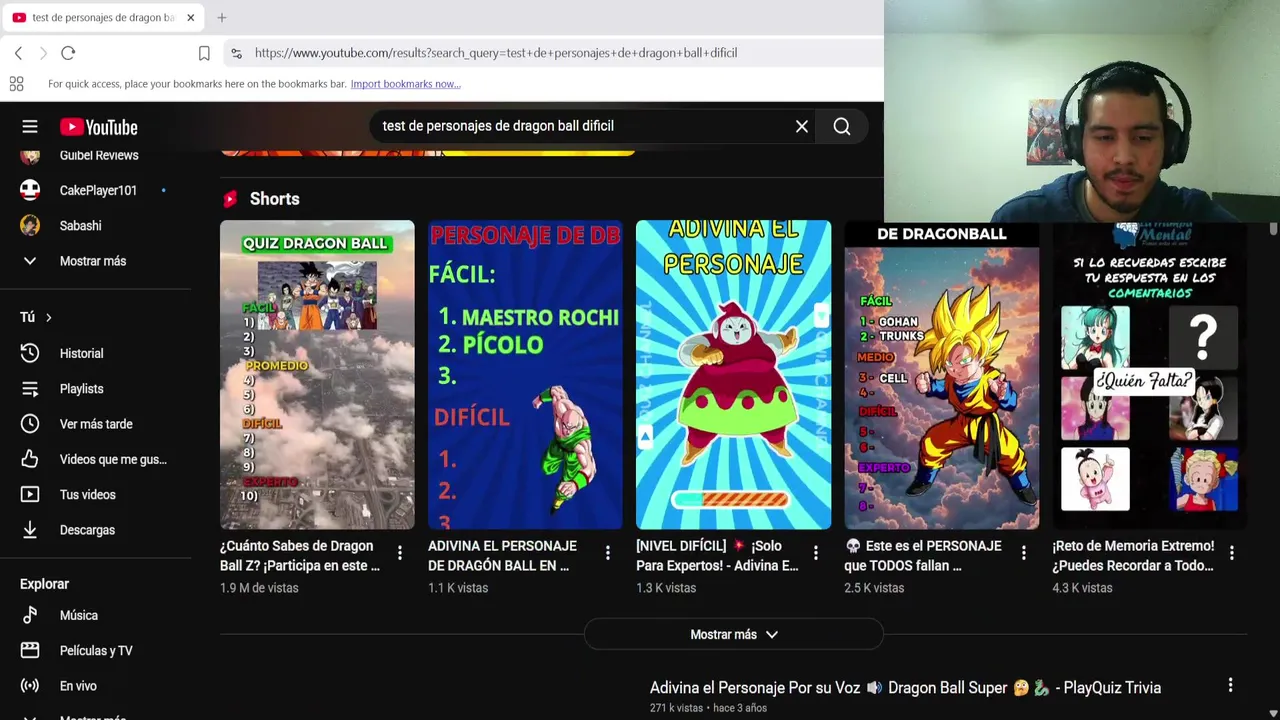Open Adivina el Personaje short thumbnail
The image size is (1280, 720).
(x=733, y=375)
